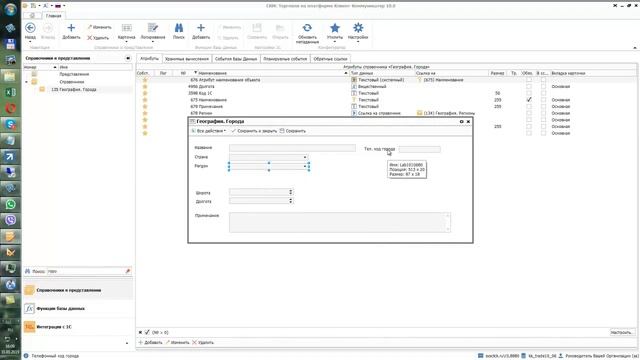Click the settings icon in the География. Города dialog title bar
The width and height of the screenshot is (640, 360).
(x=462, y=122)
